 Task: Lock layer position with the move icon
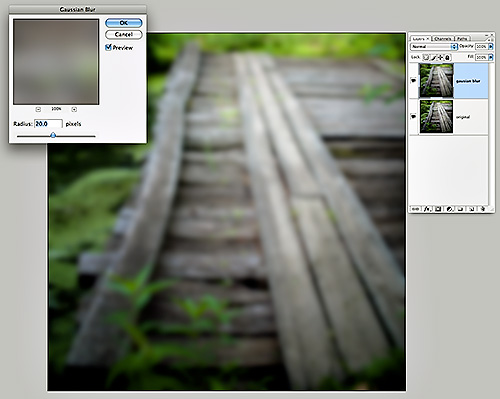[440, 57]
